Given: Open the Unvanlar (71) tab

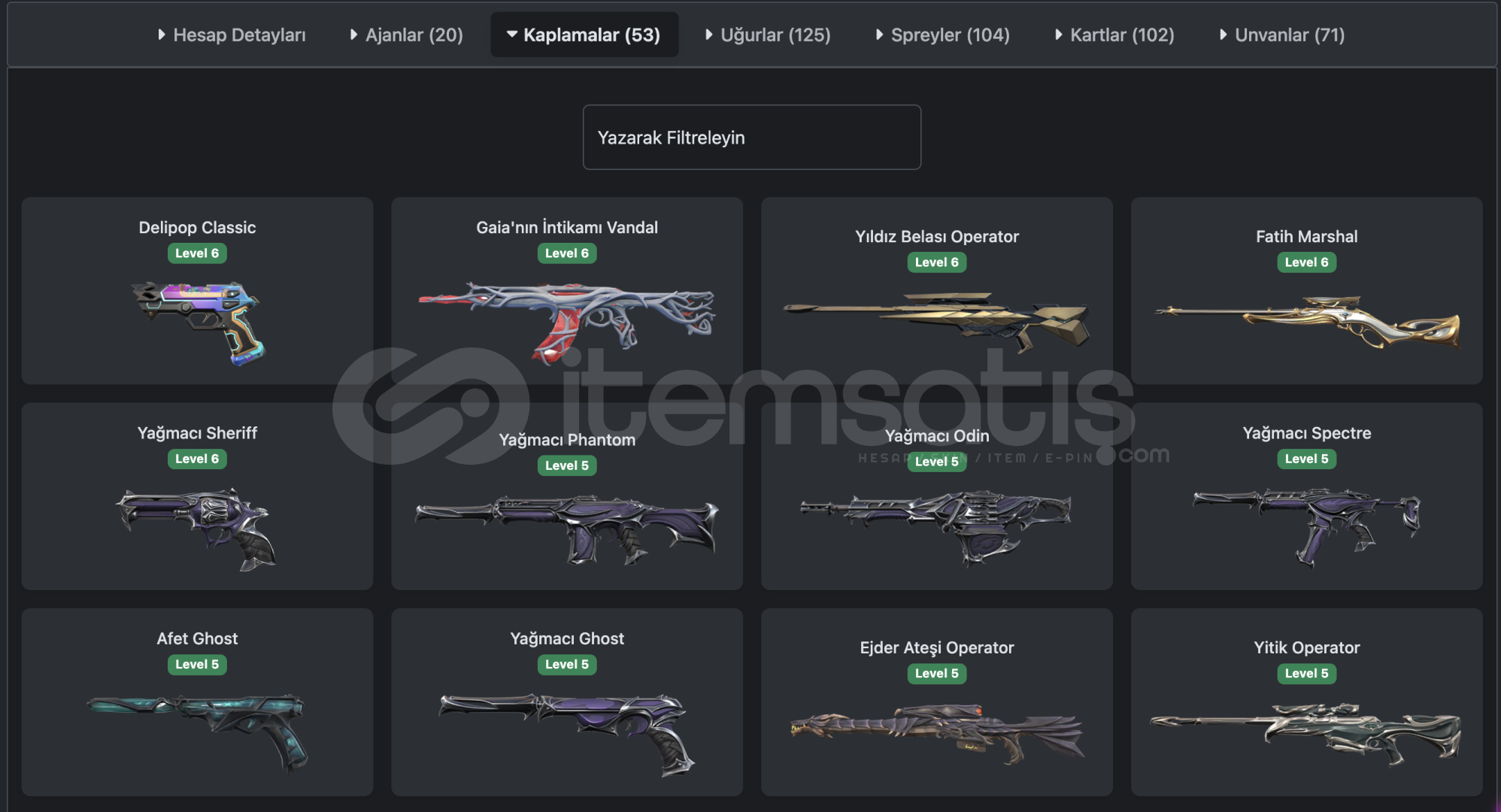Looking at the screenshot, I should click(x=1282, y=35).
